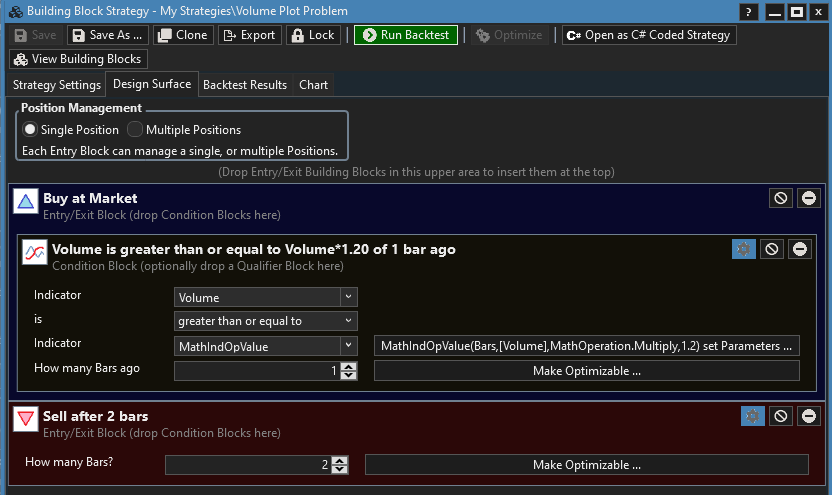Disable the Buy at Market block
832x495 pixels.
click(x=781, y=198)
